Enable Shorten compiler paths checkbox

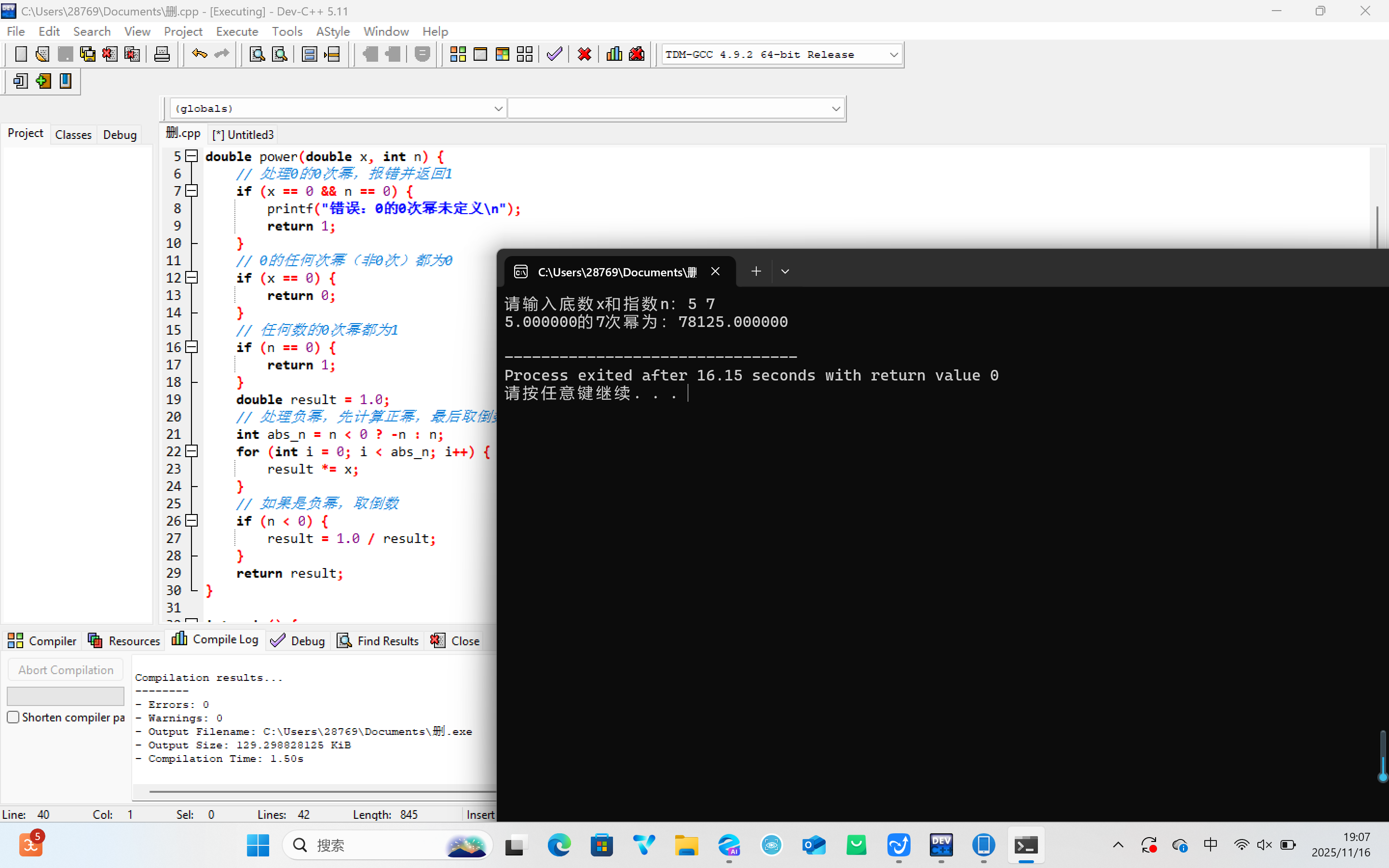(13, 717)
